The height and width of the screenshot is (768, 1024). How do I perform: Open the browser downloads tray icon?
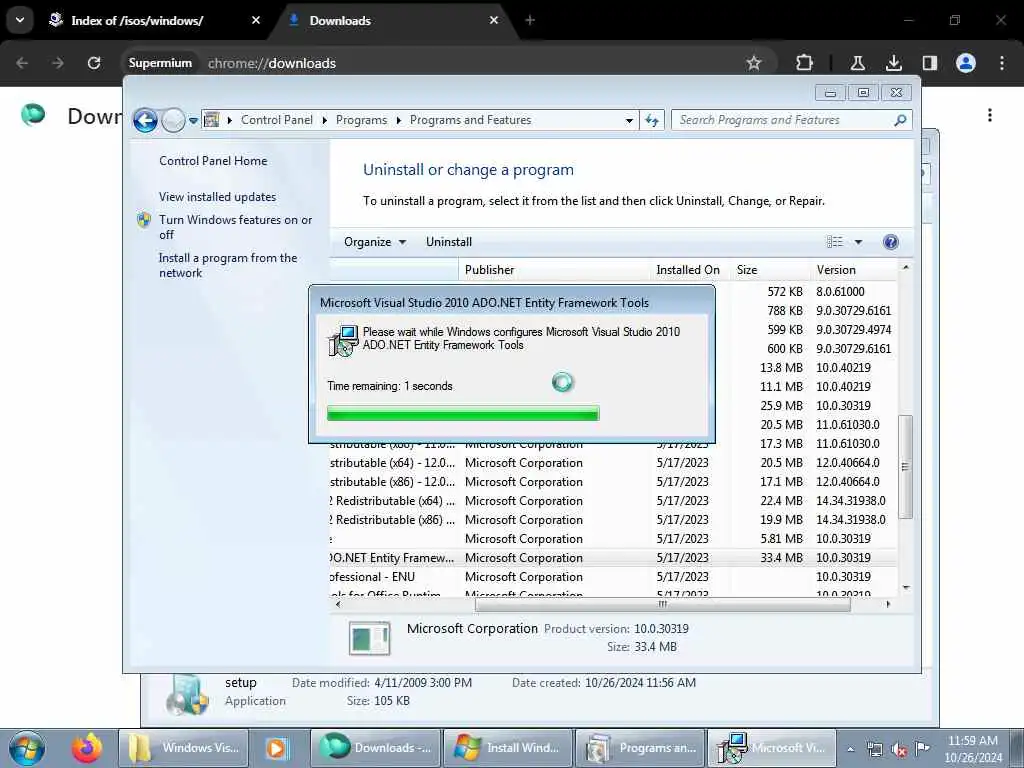pos(893,63)
